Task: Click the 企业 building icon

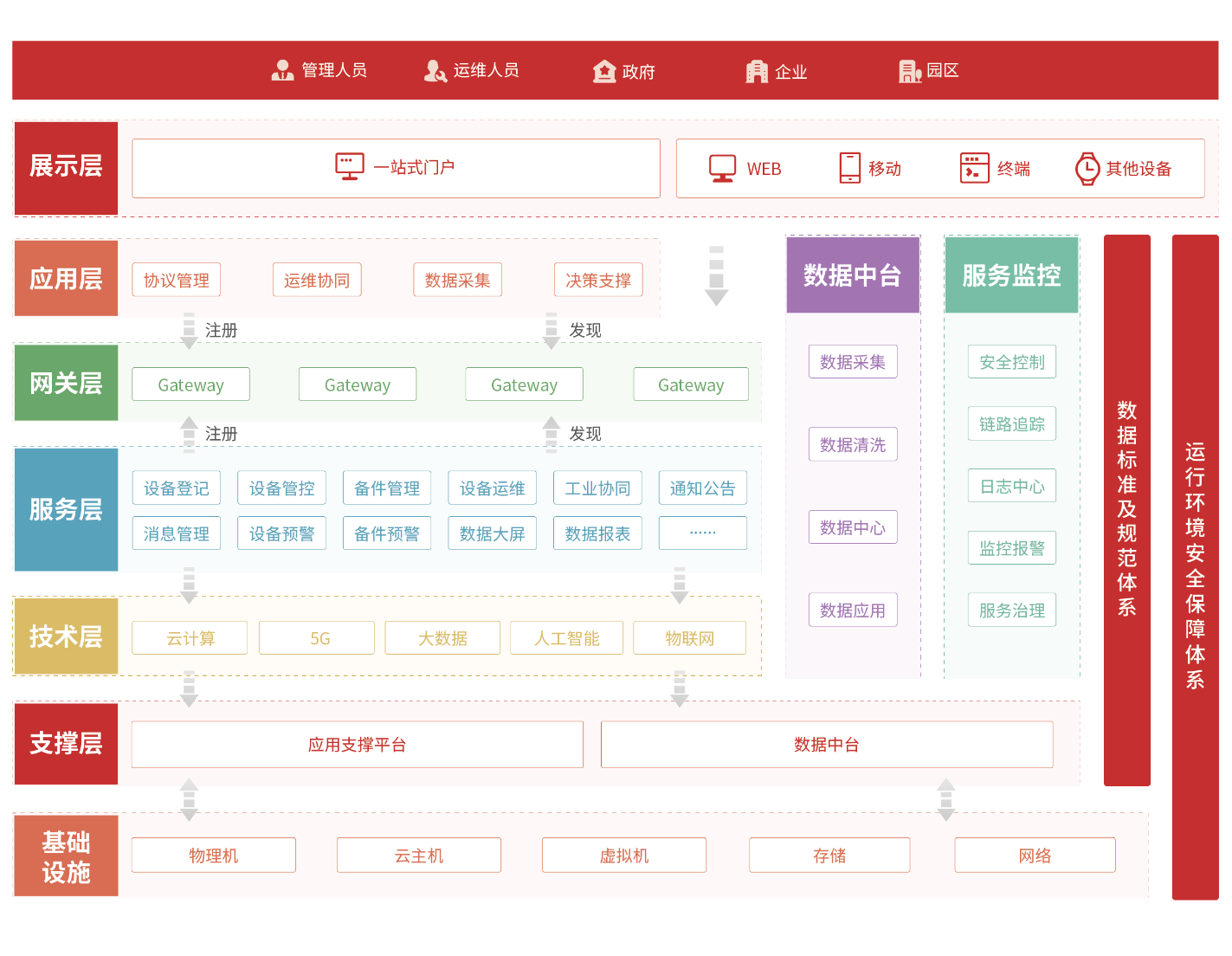Action: tap(757, 71)
